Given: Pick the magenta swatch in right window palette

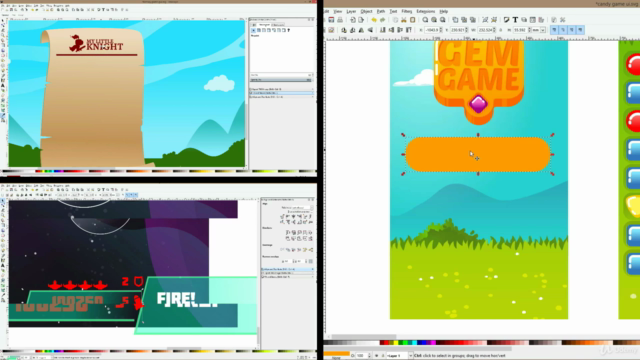Looking at the screenshot, I should 433,343.
